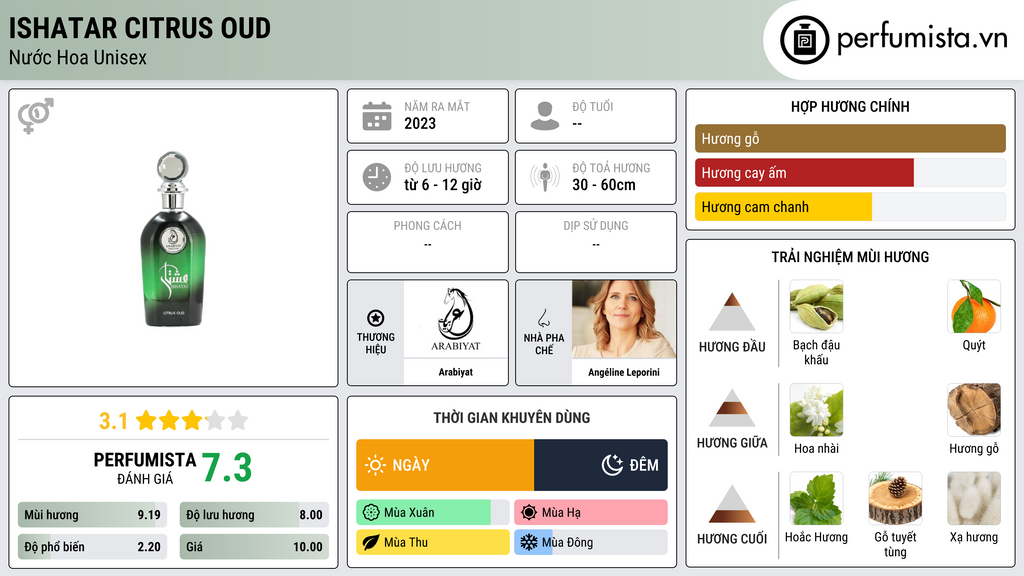Click the launch year value 2023
This screenshot has width=1024, height=576.
tap(420, 123)
